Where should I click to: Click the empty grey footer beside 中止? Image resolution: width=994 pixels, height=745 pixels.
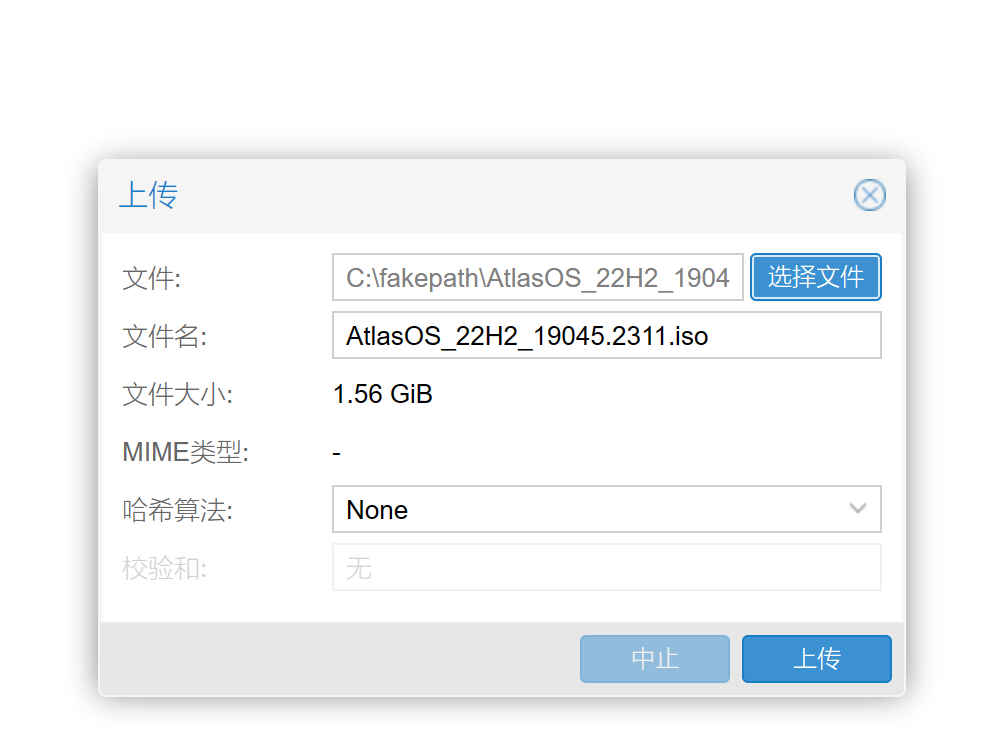339,659
